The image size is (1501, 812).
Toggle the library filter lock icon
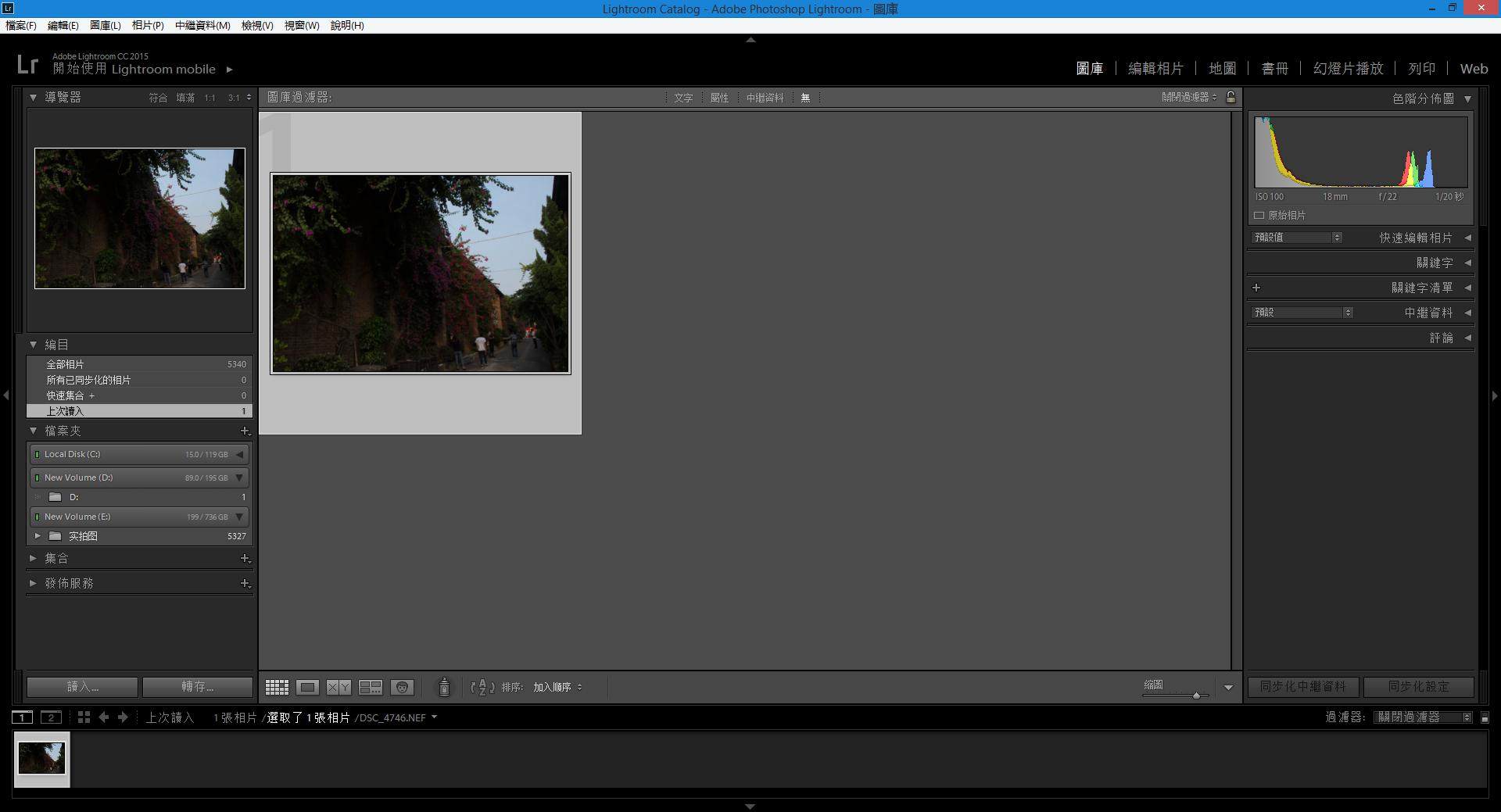pyautogui.click(x=1231, y=97)
